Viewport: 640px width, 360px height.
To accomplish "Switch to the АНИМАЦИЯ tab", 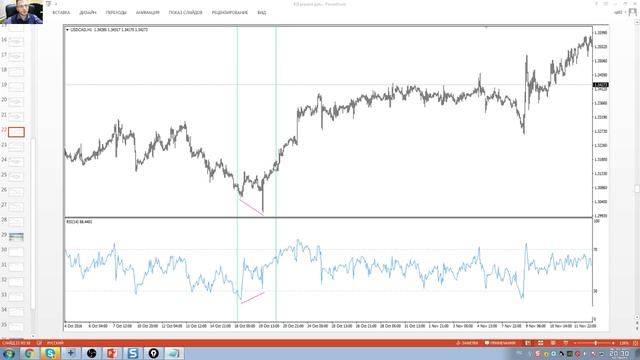I will pyautogui.click(x=148, y=13).
